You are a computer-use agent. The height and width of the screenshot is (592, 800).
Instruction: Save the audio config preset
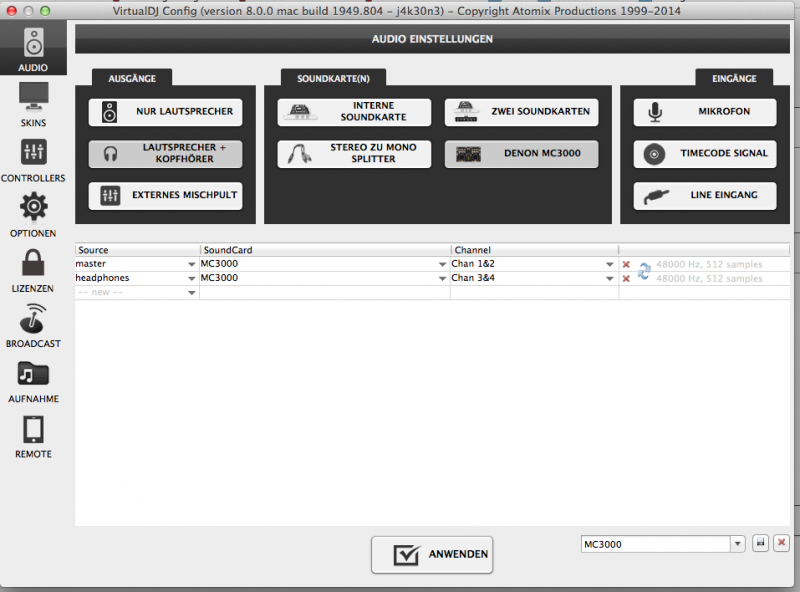(760, 543)
